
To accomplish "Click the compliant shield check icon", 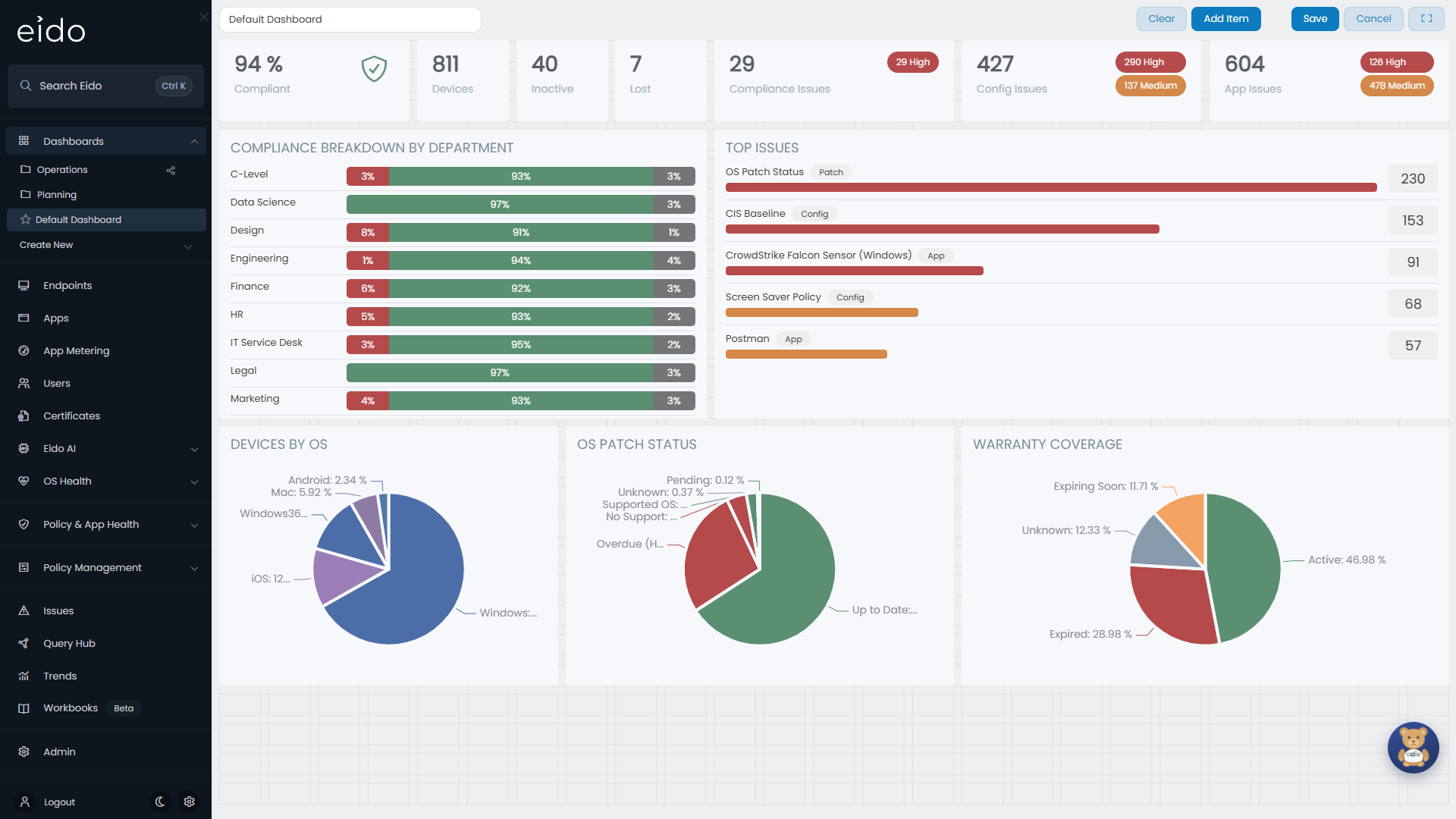I will tap(374, 69).
